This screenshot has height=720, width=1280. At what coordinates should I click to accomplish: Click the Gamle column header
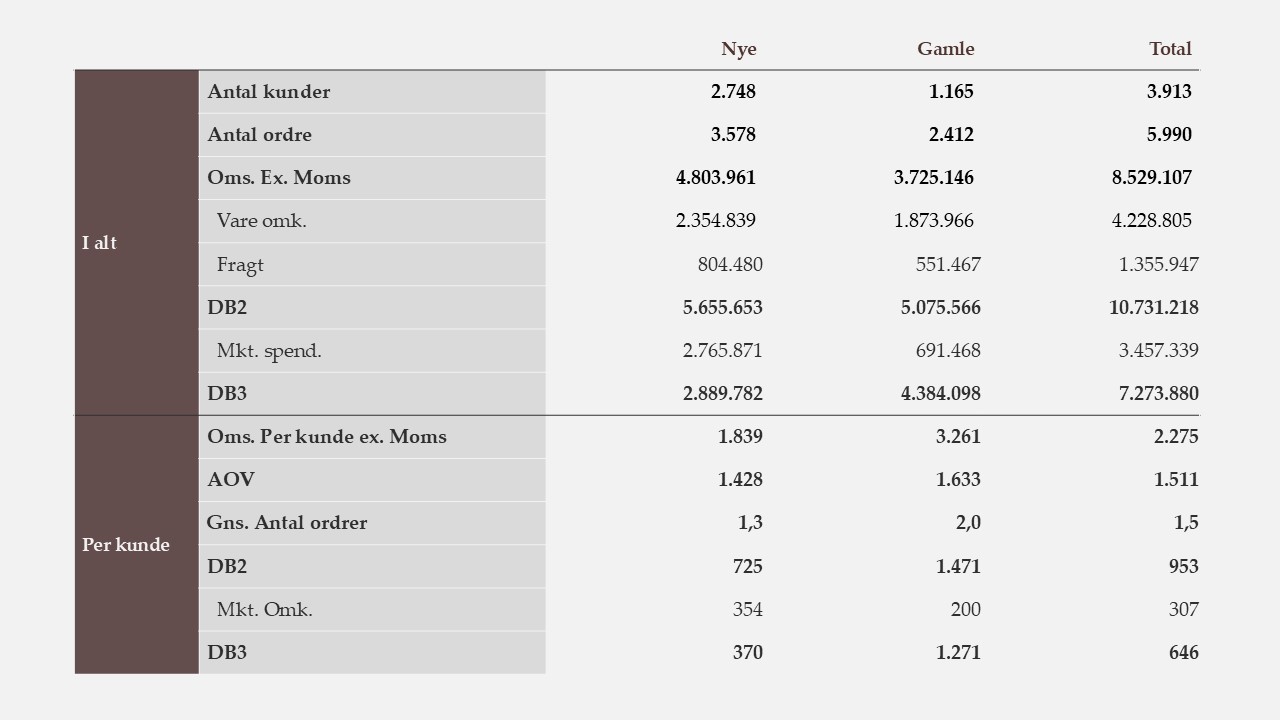[945, 49]
